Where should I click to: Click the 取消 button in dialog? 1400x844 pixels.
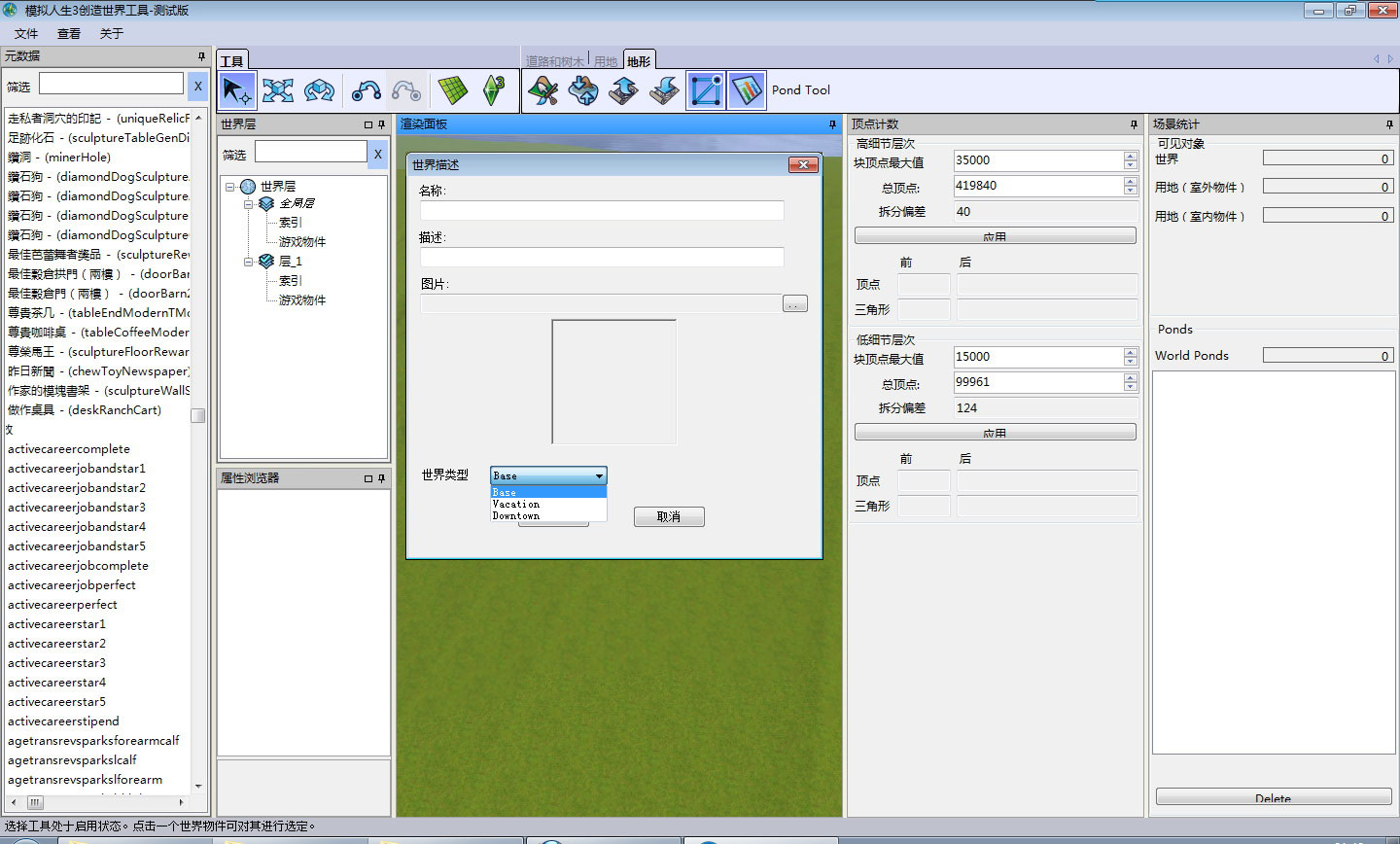[668, 517]
